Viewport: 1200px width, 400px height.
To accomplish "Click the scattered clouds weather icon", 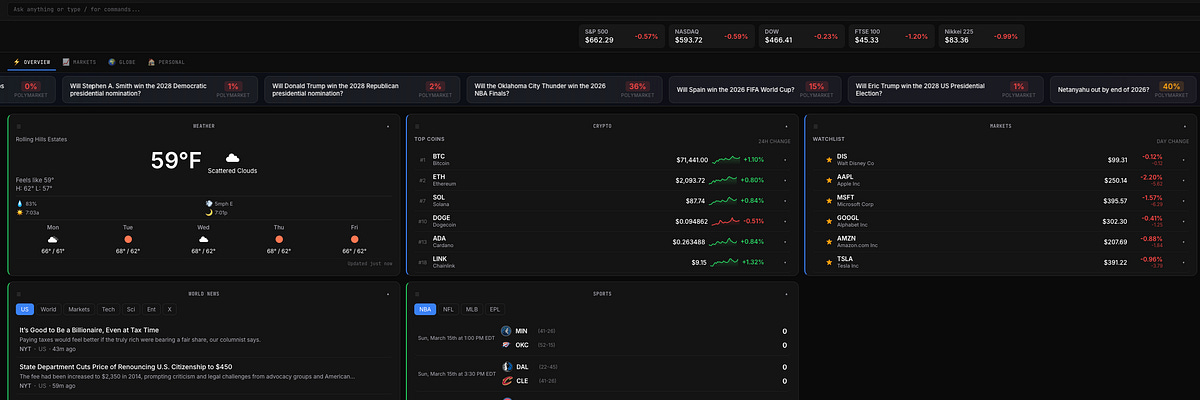I will pos(232,158).
